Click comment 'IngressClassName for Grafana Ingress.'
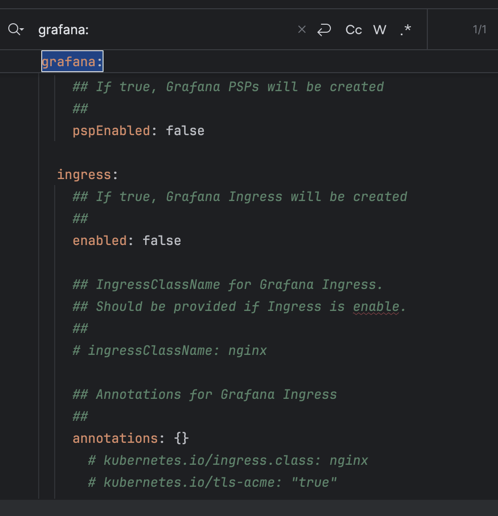 (228, 285)
